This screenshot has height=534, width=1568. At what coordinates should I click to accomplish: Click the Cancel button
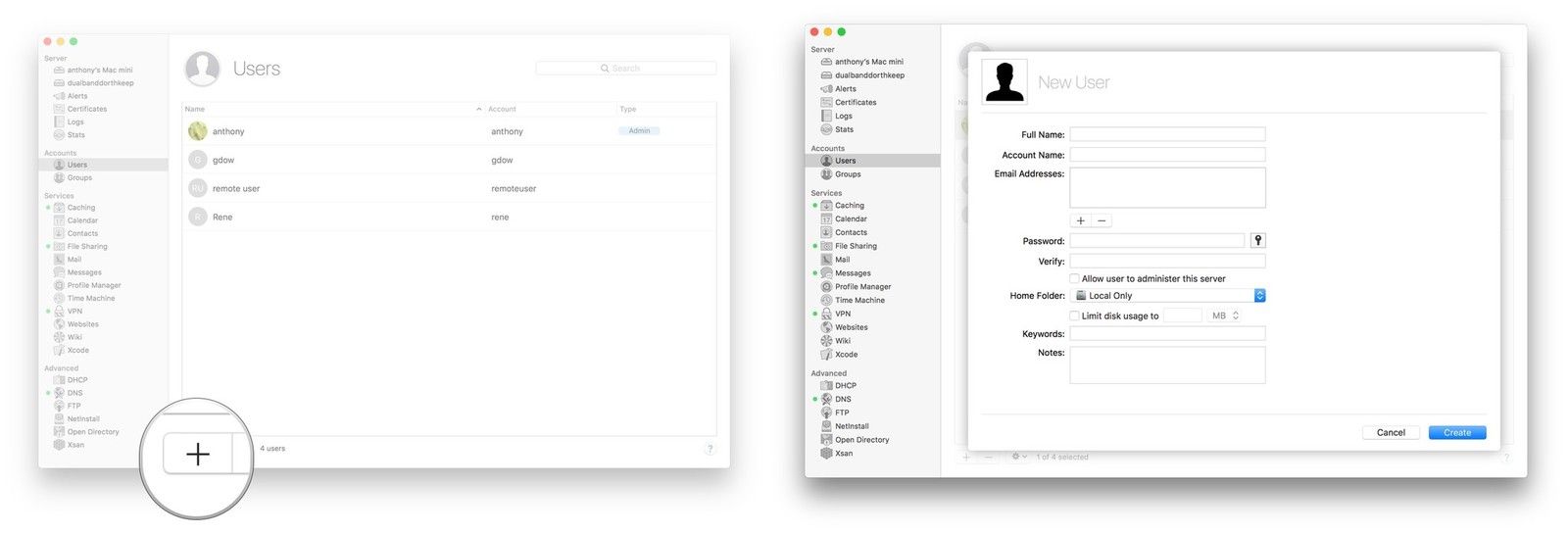1391,432
